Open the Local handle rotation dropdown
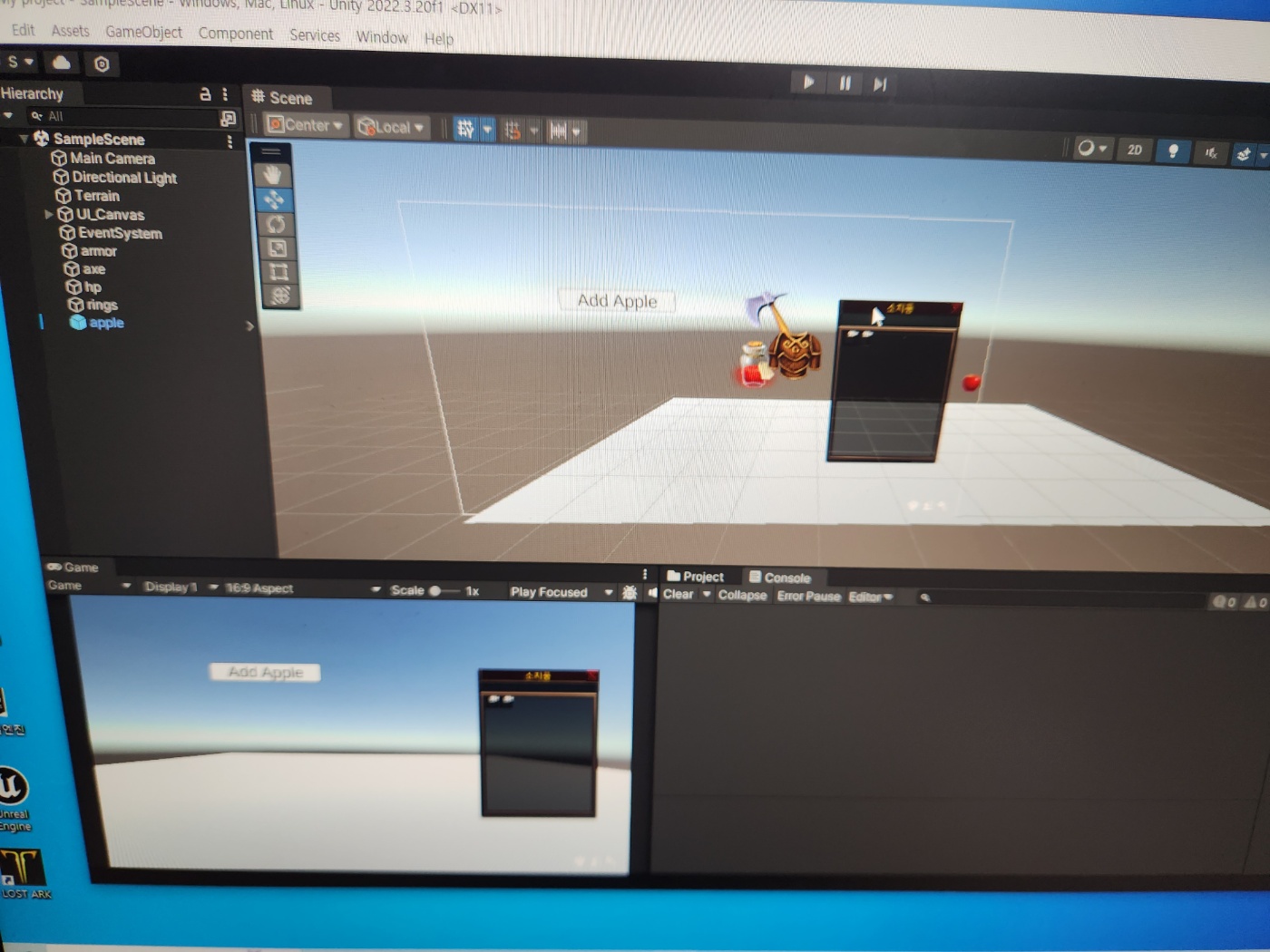Viewport: 1270px width, 952px height. (x=391, y=127)
